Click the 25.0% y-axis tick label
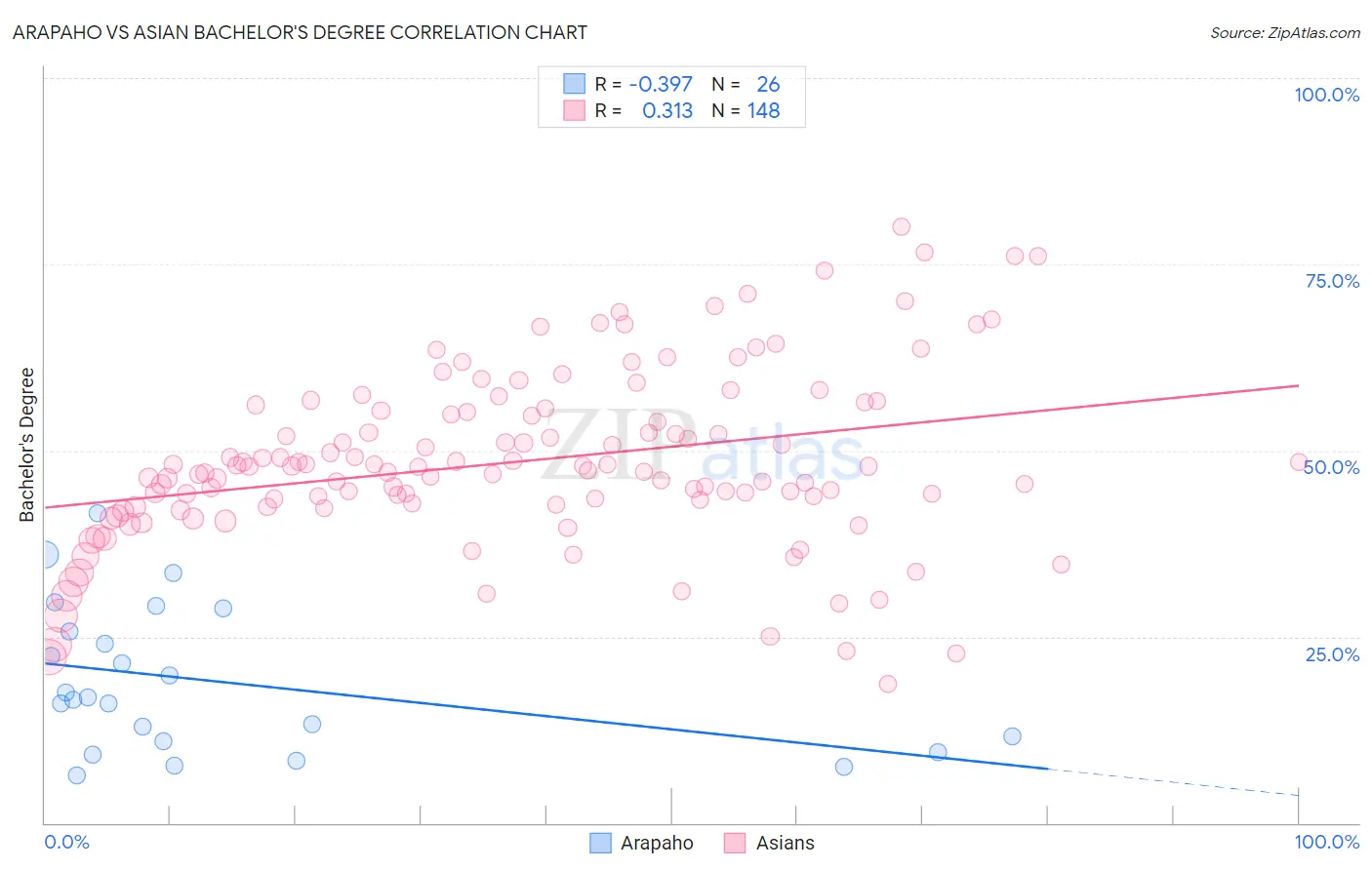Screen dimensions: 1372x870 point(1332,654)
